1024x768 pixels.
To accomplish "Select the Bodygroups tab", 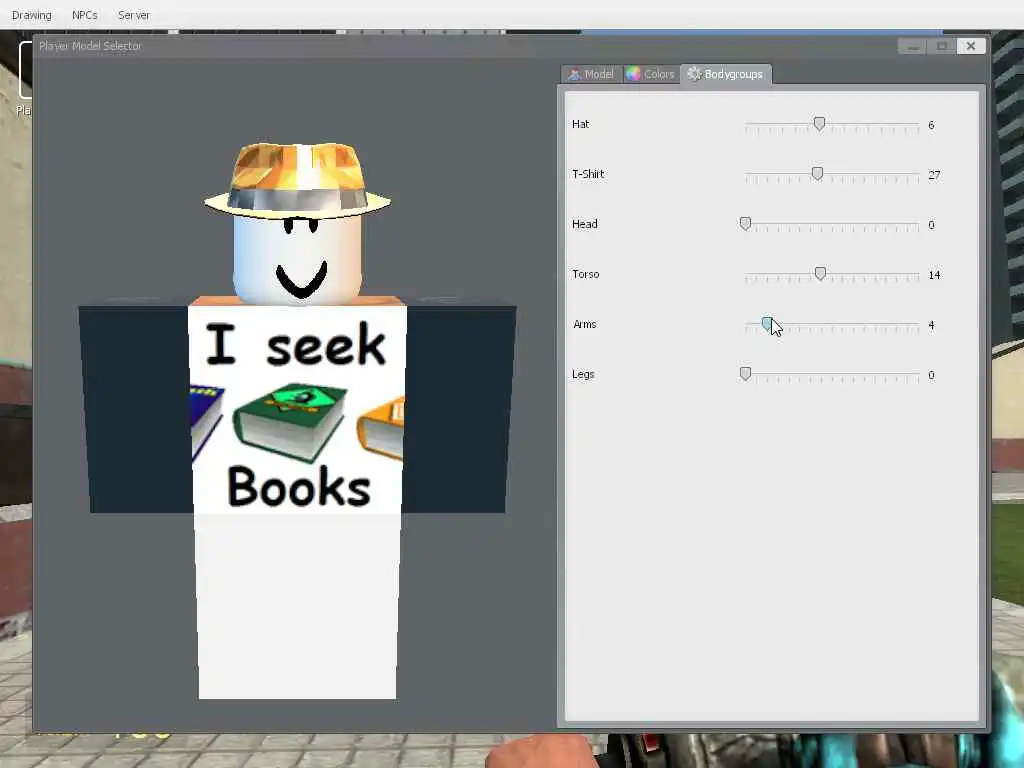I will (726, 74).
